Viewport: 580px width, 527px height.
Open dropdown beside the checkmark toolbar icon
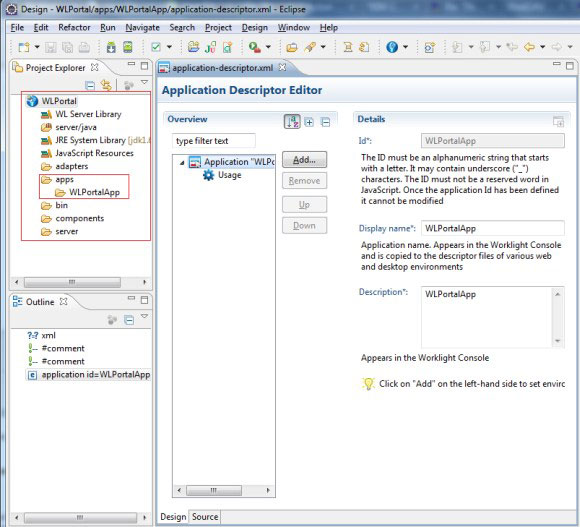(169, 47)
